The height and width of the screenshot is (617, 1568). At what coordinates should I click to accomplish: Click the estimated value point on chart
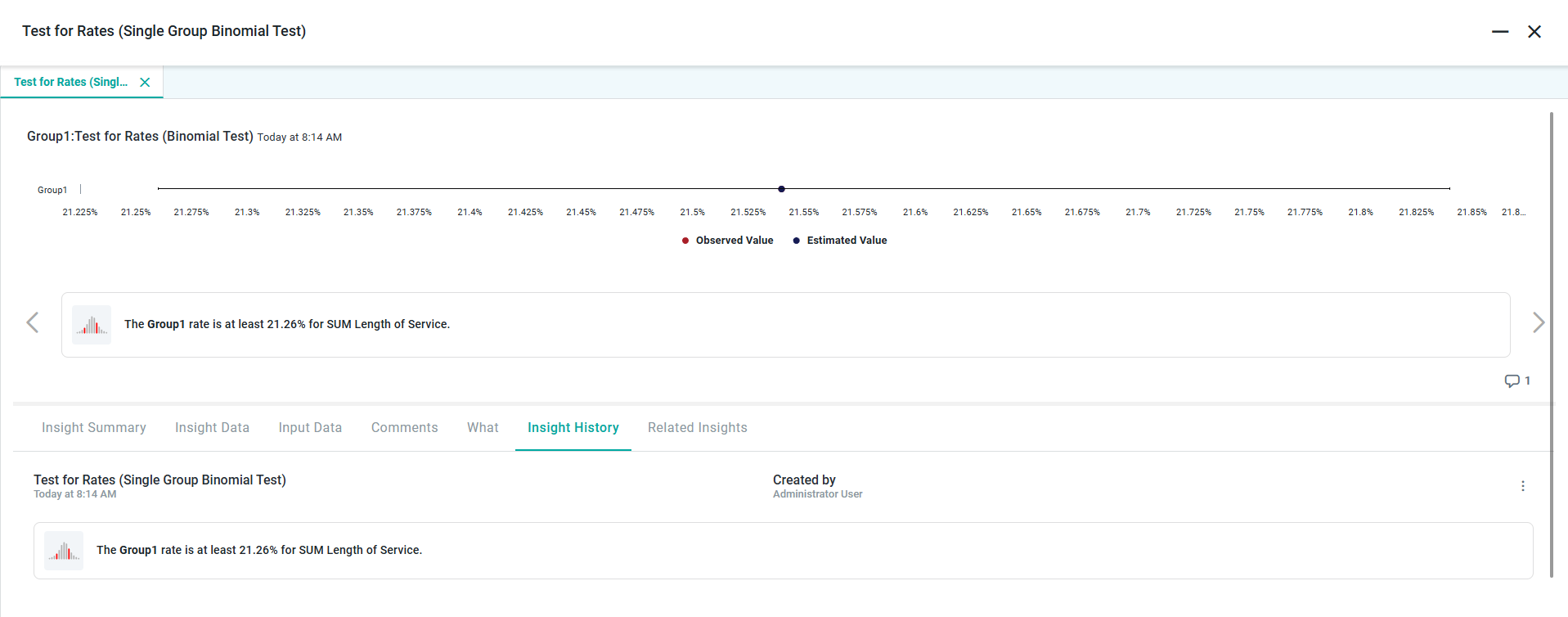[x=781, y=189]
